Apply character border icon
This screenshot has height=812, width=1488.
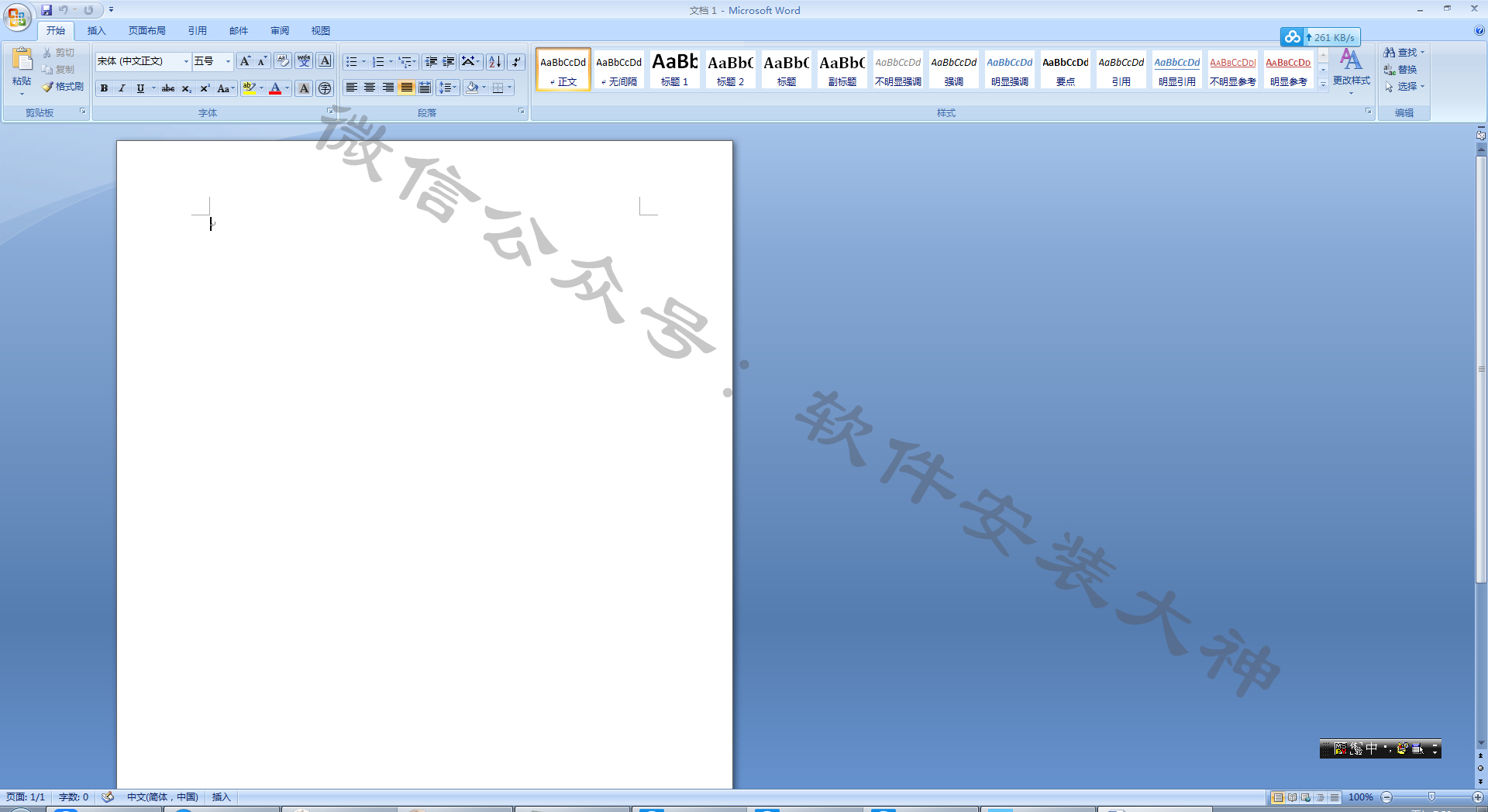[325, 61]
